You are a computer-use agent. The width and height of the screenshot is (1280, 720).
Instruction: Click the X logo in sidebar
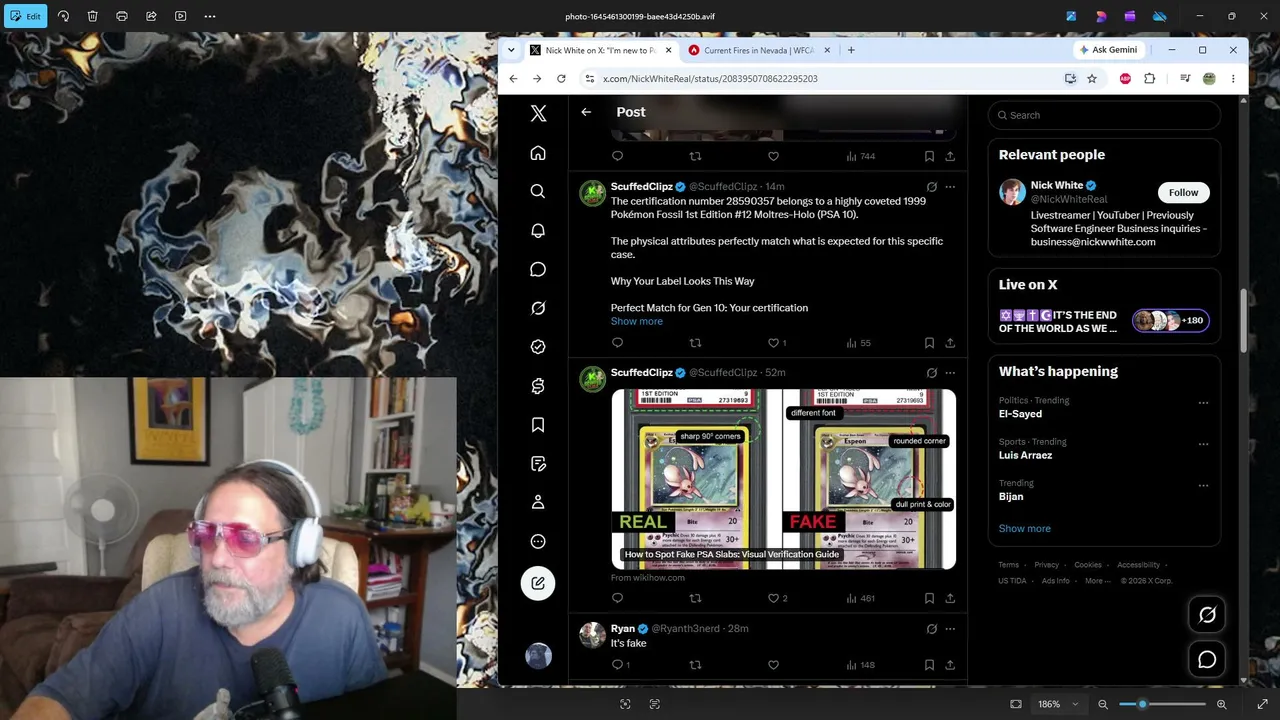[538, 114]
